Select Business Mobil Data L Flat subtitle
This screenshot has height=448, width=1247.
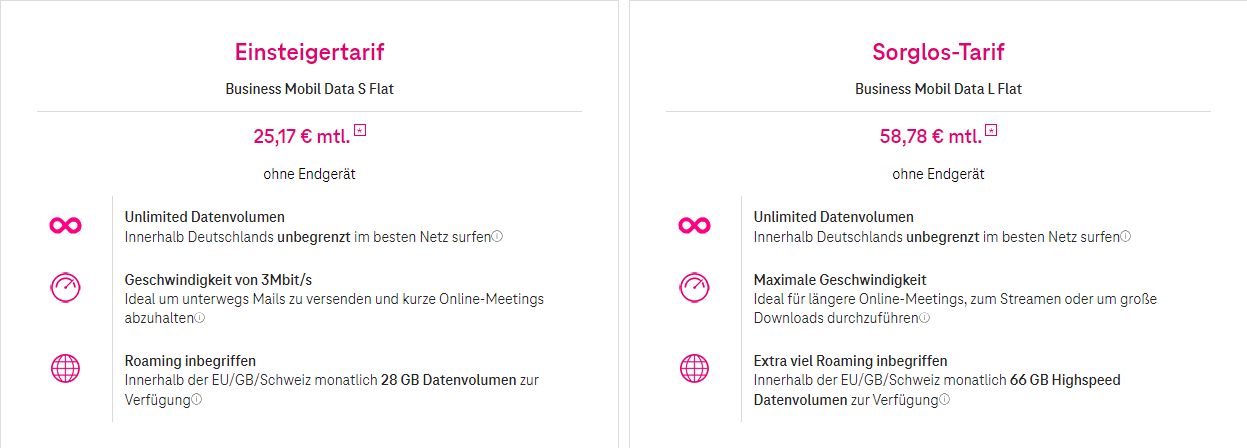(938, 89)
